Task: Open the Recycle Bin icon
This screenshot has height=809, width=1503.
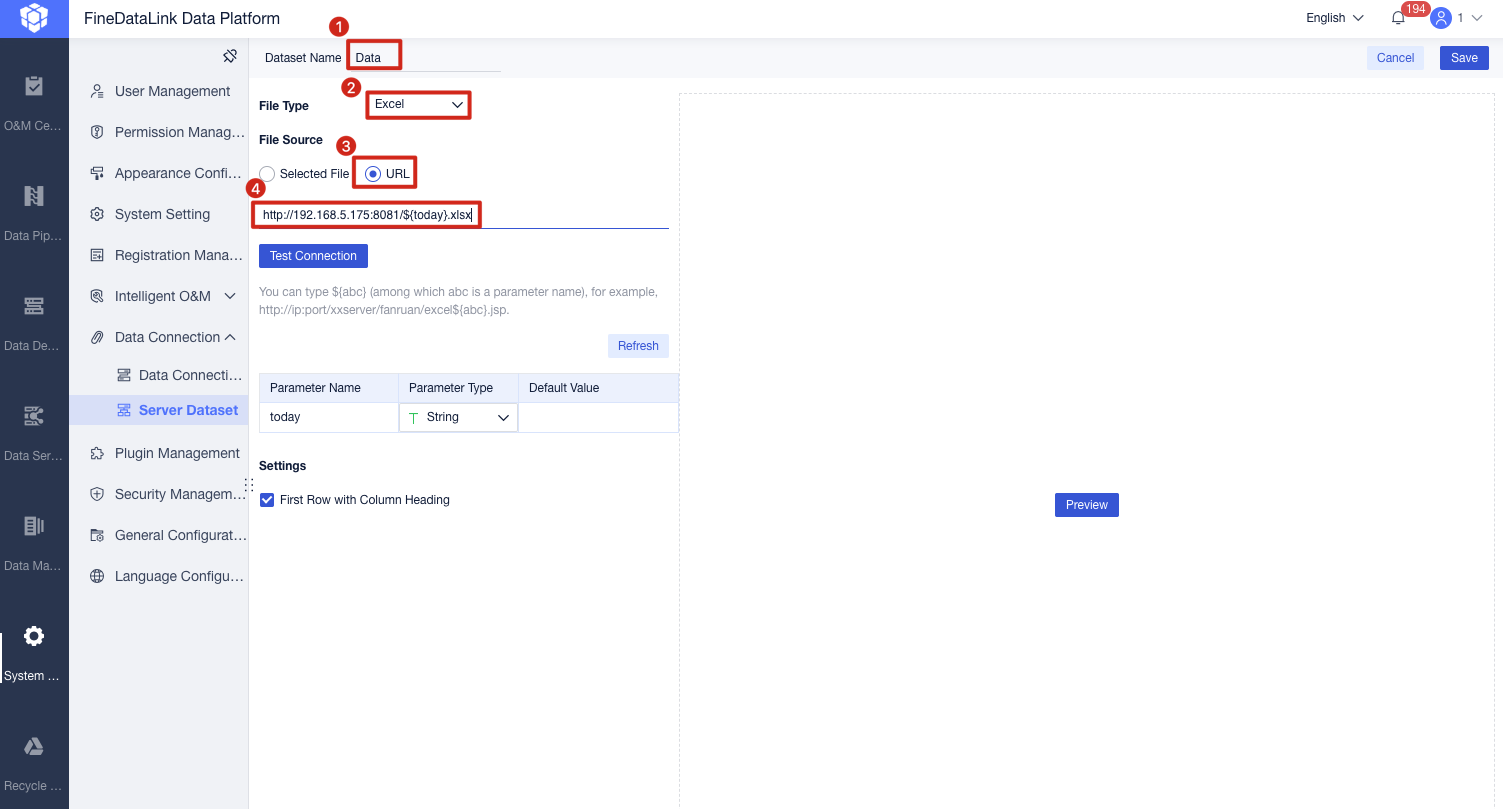Action: pyautogui.click(x=34, y=746)
